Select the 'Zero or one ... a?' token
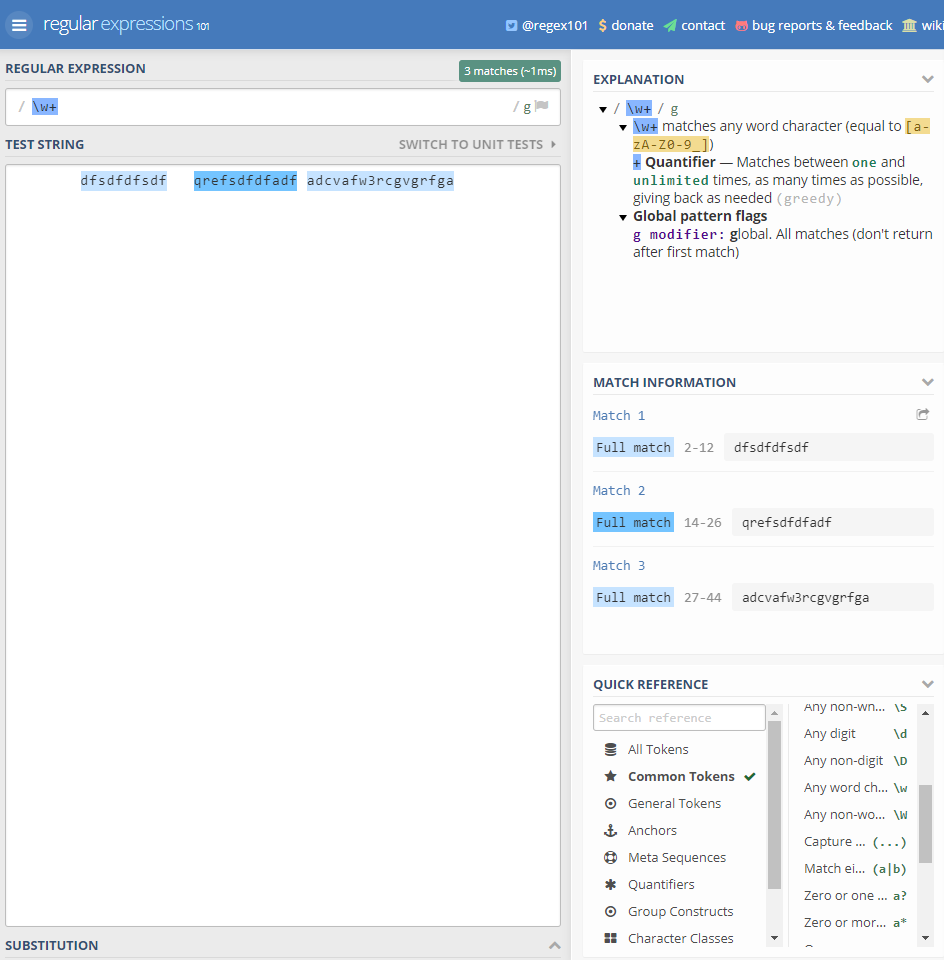944x960 pixels. point(855,895)
